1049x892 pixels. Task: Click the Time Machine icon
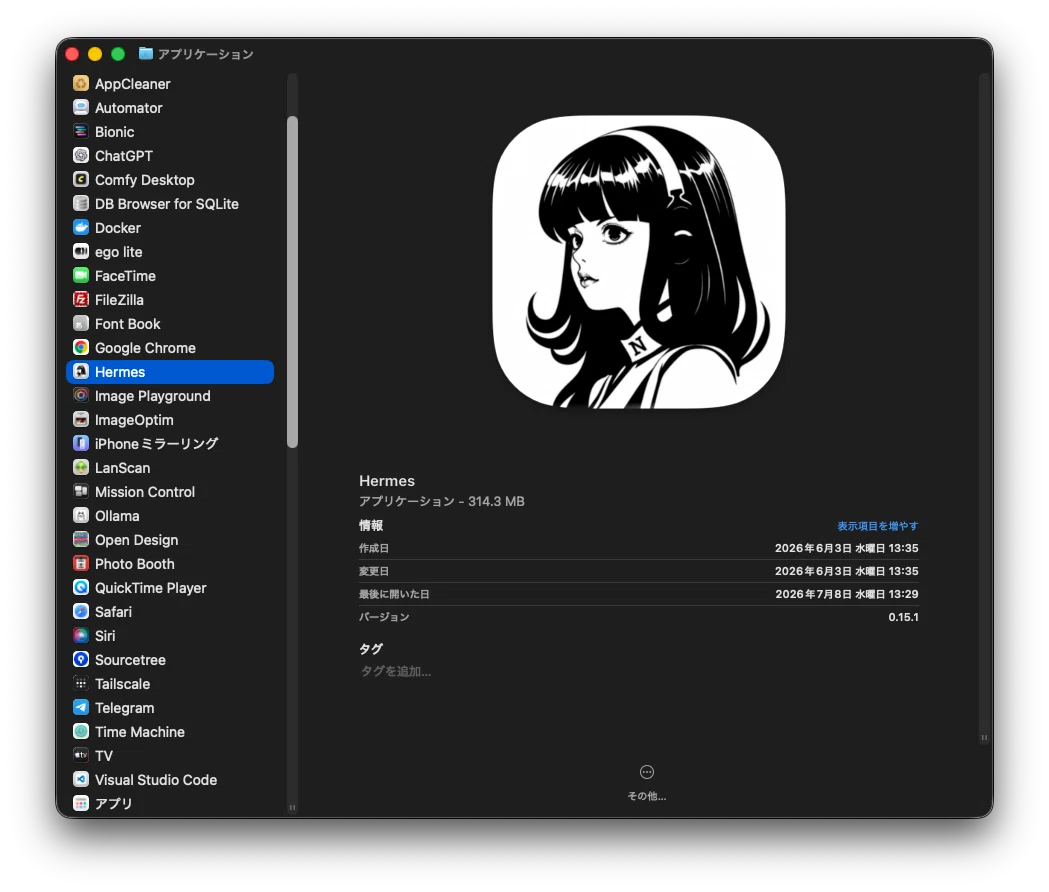pyautogui.click(x=81, y=732)
